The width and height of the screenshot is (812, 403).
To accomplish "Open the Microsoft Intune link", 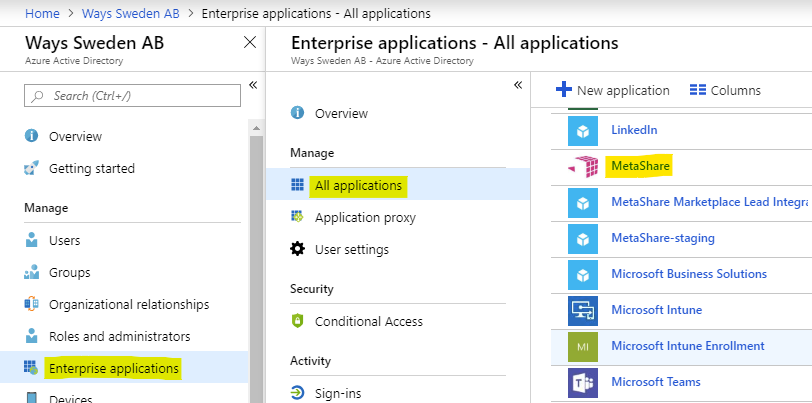I will [656, 310].
